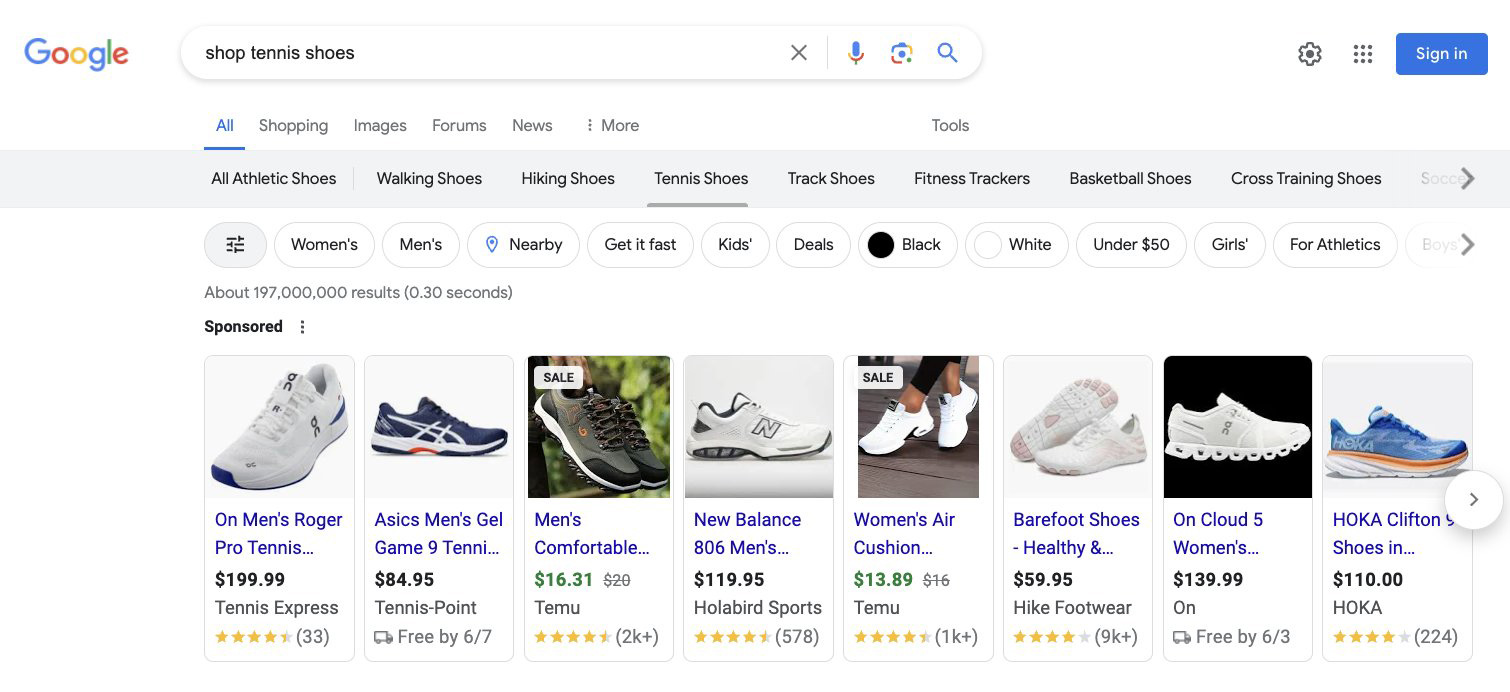Open Google apps grid menu
Screen dimensions: 1510x692
tap(1362, 54)
